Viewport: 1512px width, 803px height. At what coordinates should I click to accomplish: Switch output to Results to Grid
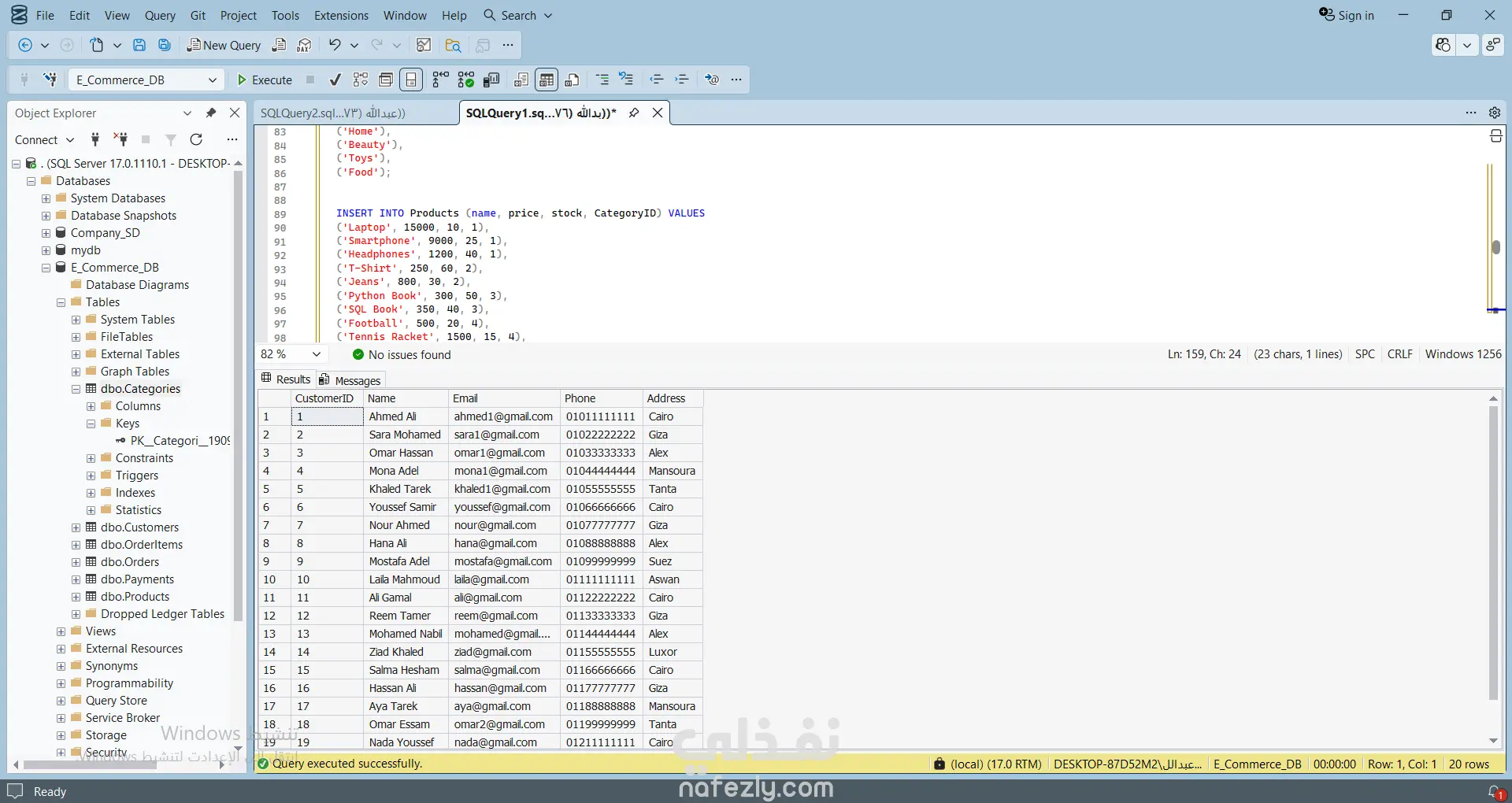[547, 80]
